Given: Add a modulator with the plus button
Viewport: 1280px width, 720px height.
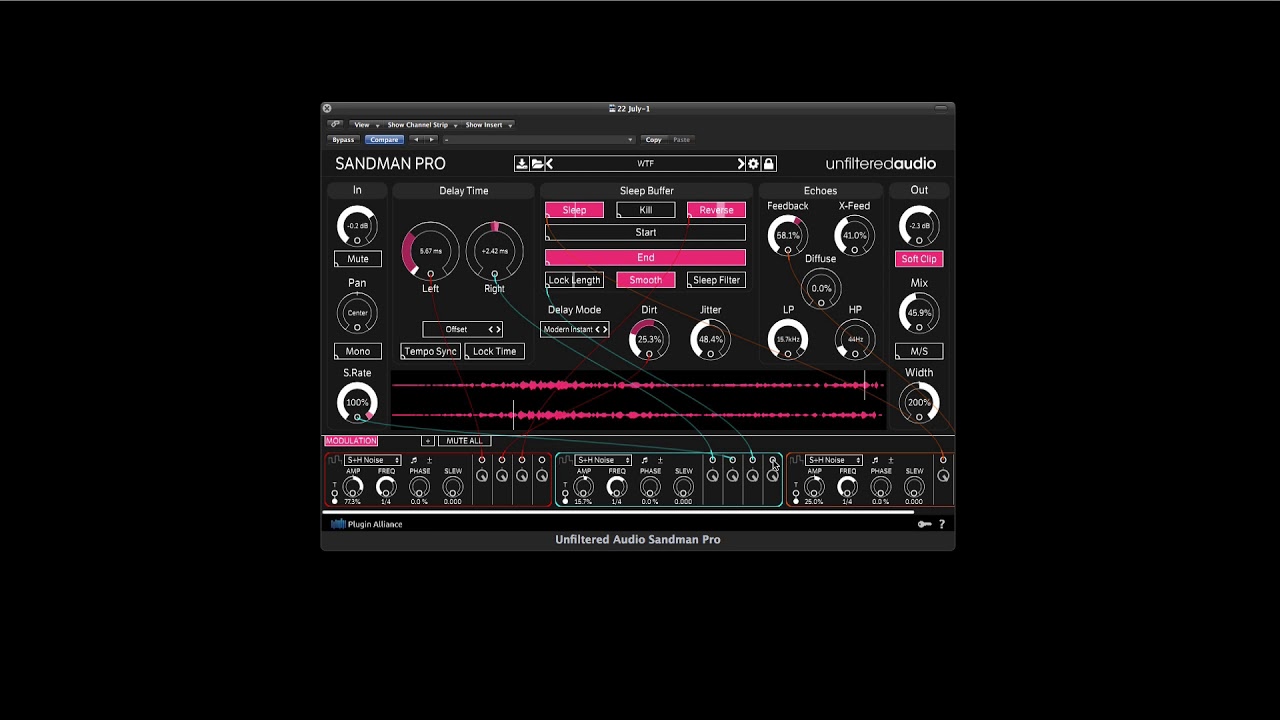Looking at the screenshot, I should pyautogui.click(x=427, y=441).
